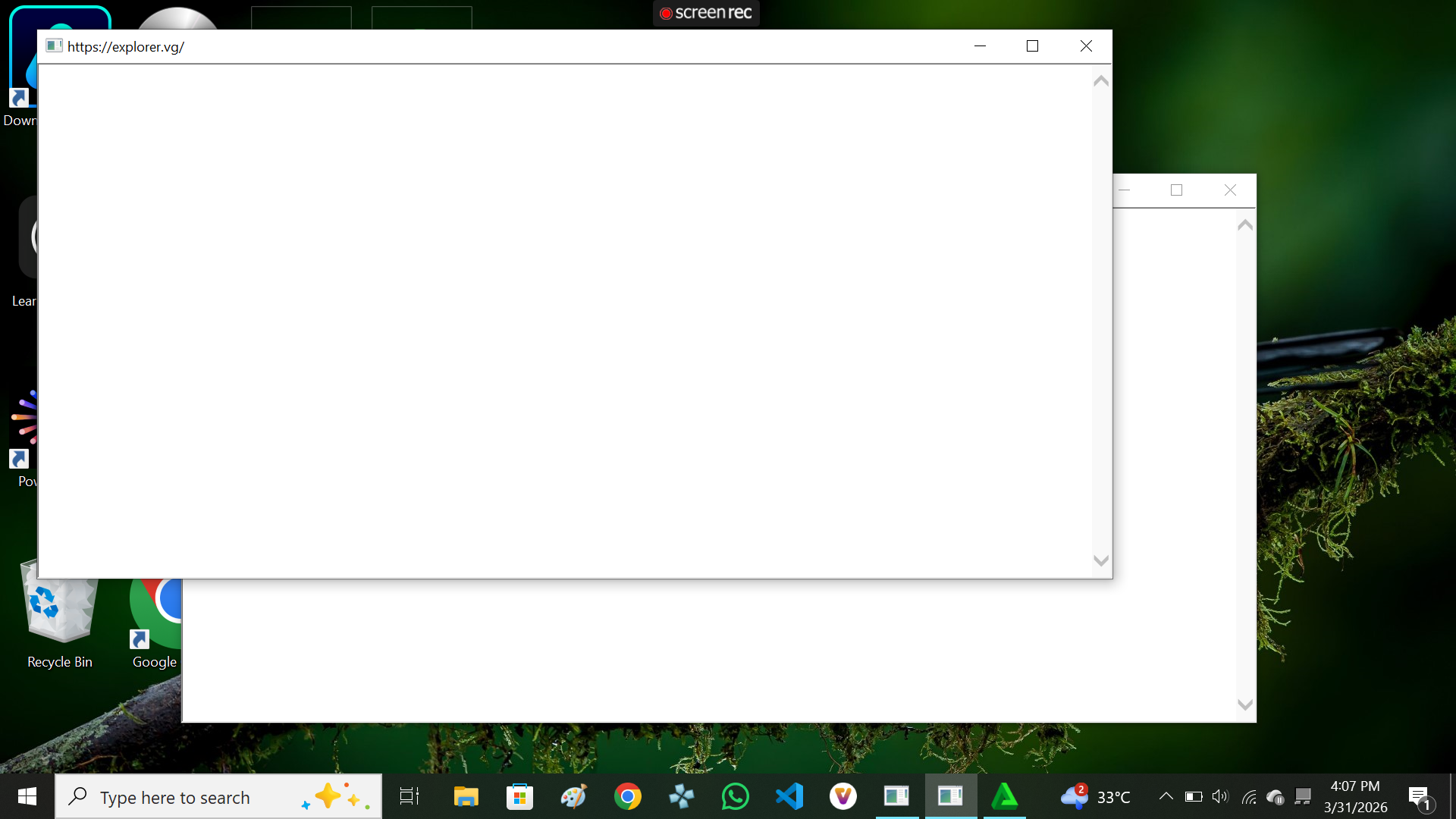Expand the hidden system tray icons chevron
This screenshot has height=819, width=1456.
point(1166,796)
